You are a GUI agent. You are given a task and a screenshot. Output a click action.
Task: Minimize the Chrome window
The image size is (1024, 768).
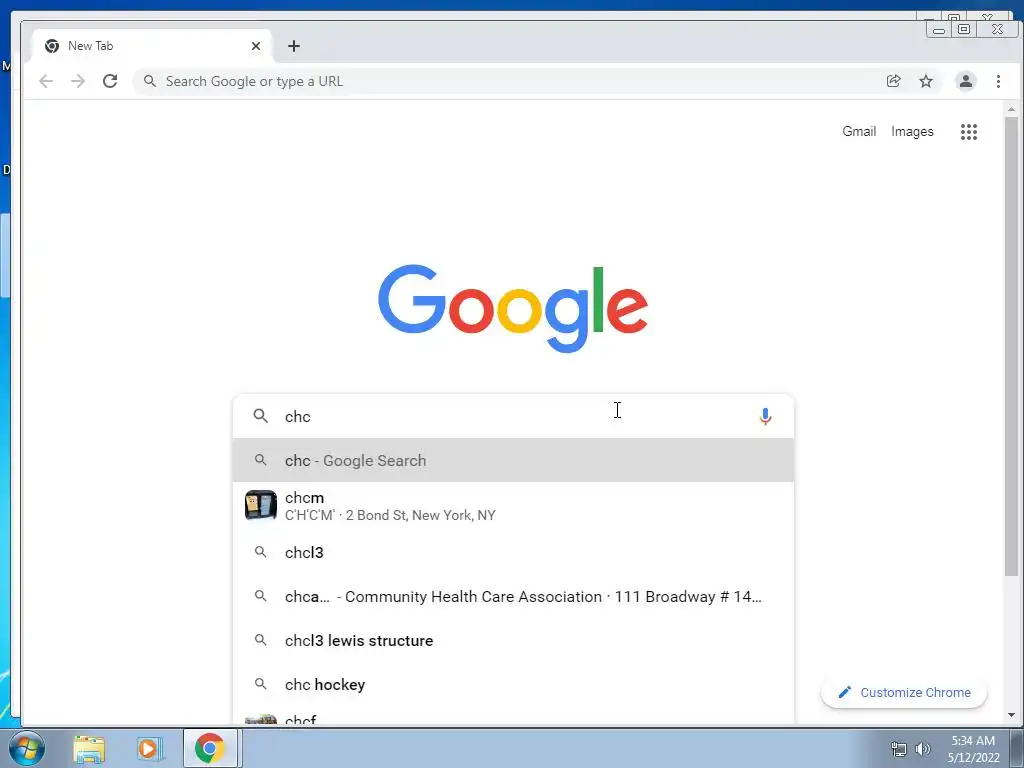938,29
